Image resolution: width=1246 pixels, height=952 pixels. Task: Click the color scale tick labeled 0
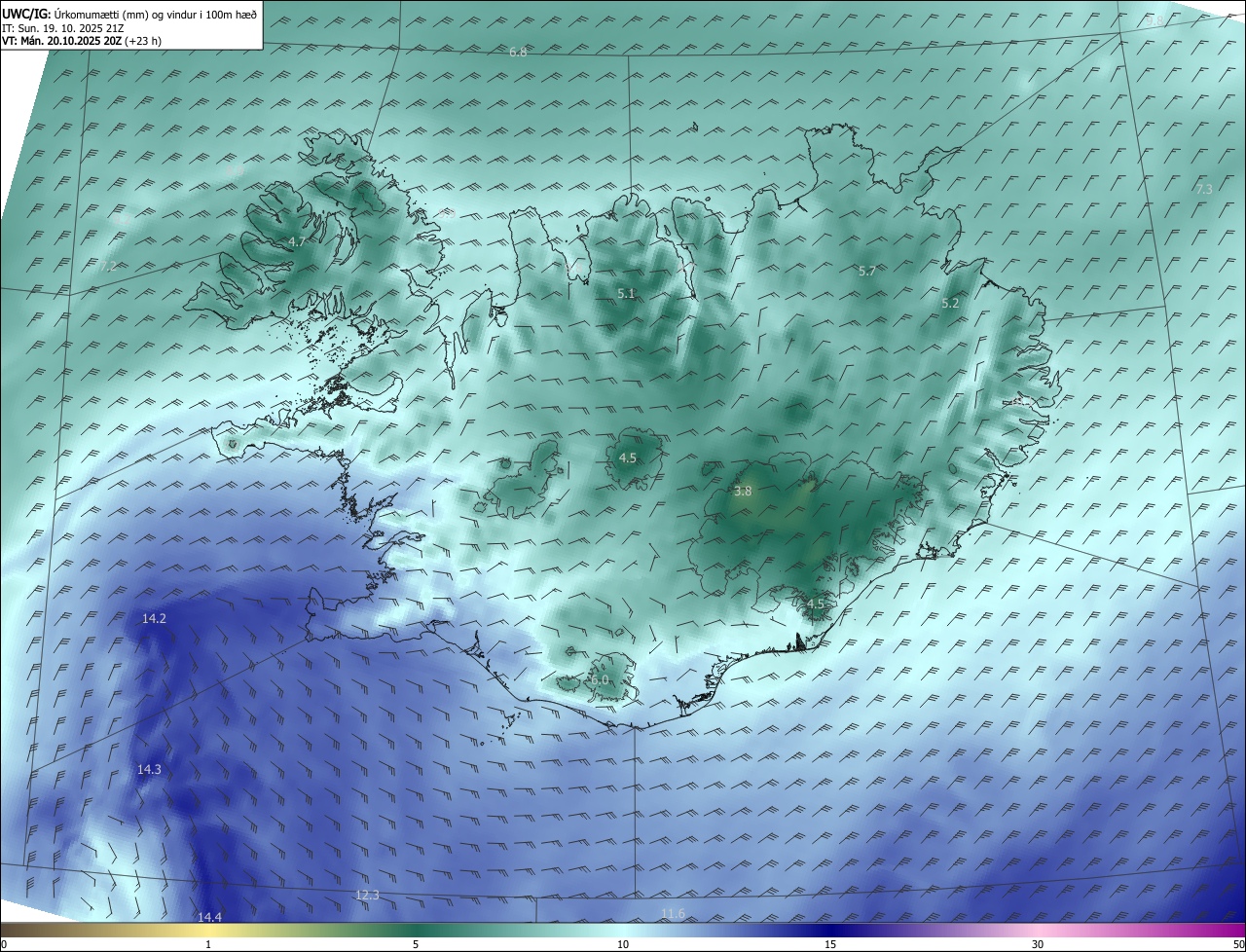(x=4, y=944)
